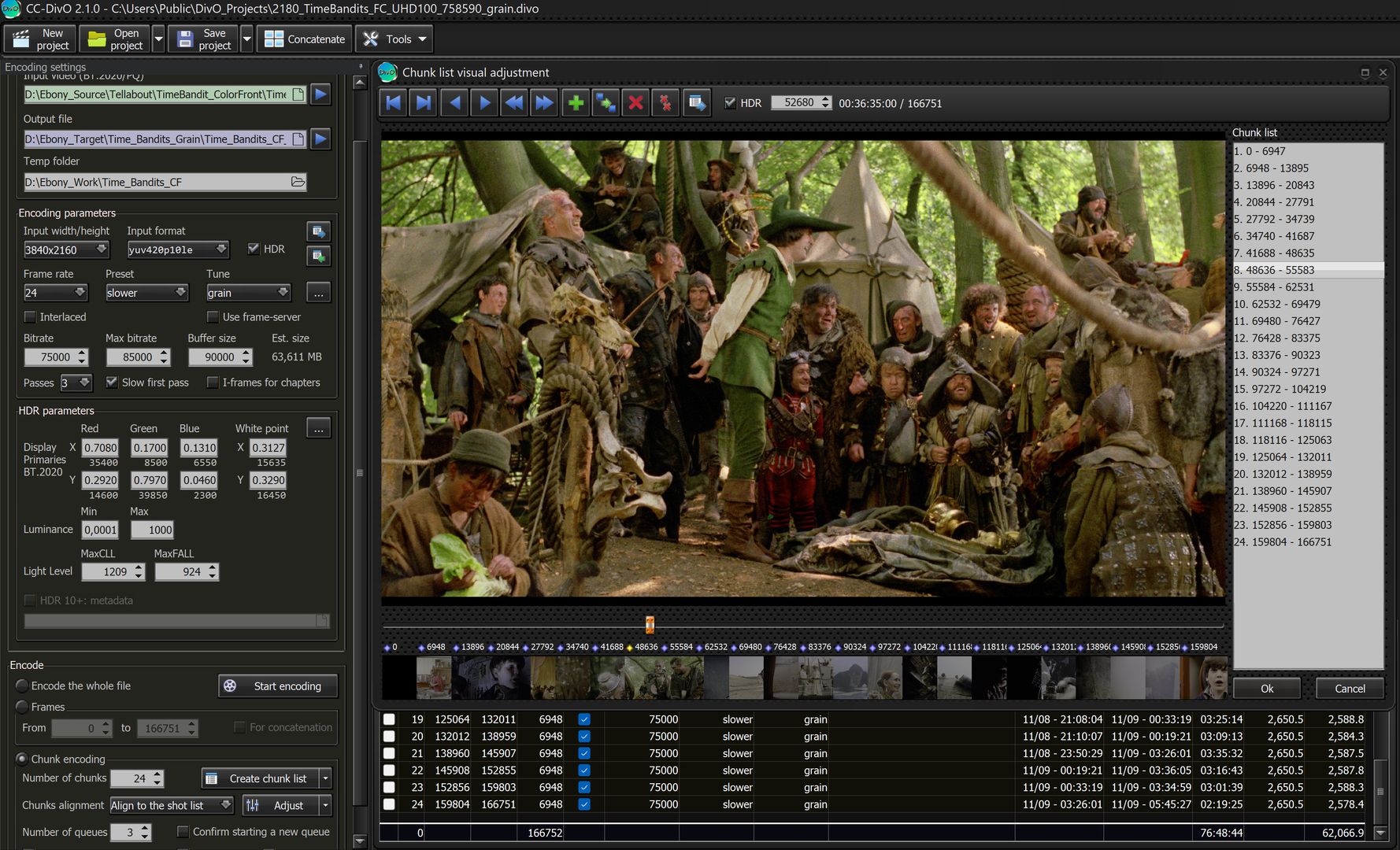The height and width of the screenshot is (850, 1400).
Task: Click the Bitrate 75000 field
Action: click(x=50, y=357)
